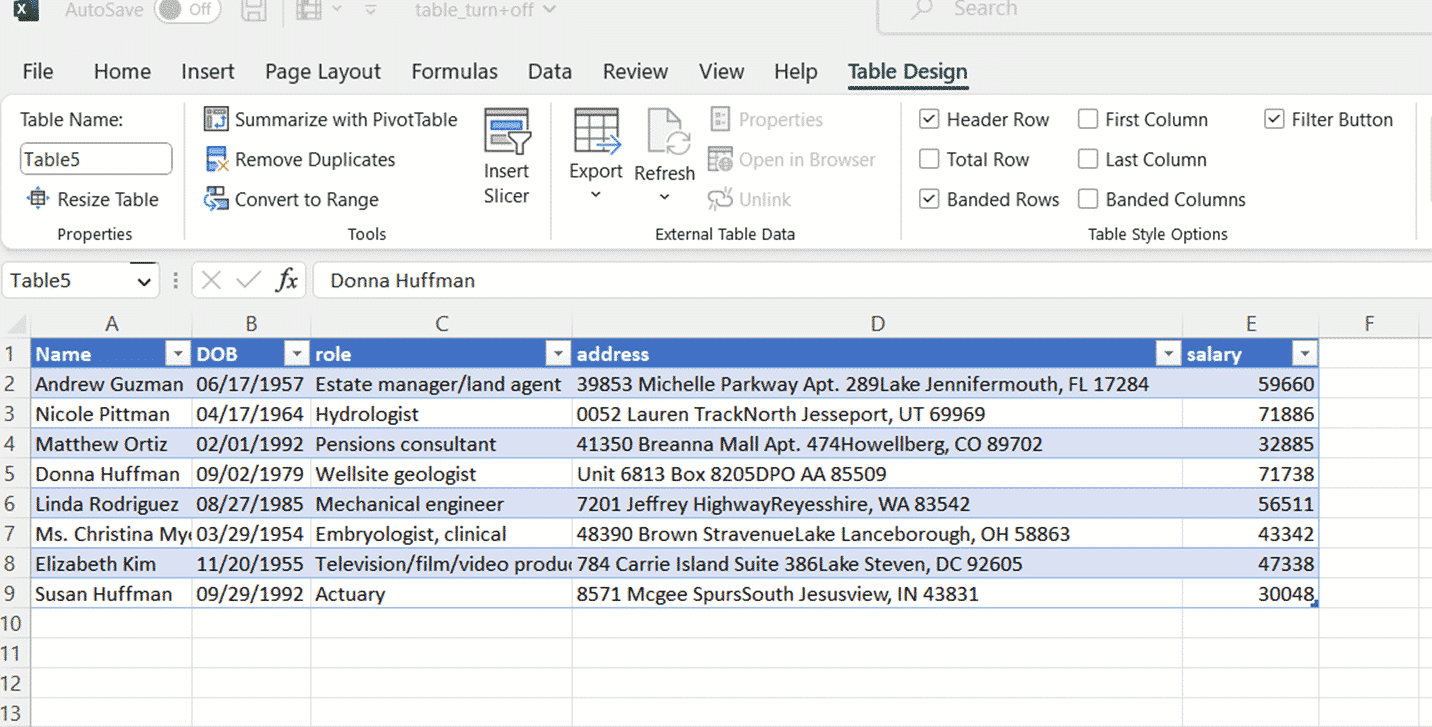Select row 13 by its row header
1432x727 pixels.
pyautogui.click(x=15, y=714)
